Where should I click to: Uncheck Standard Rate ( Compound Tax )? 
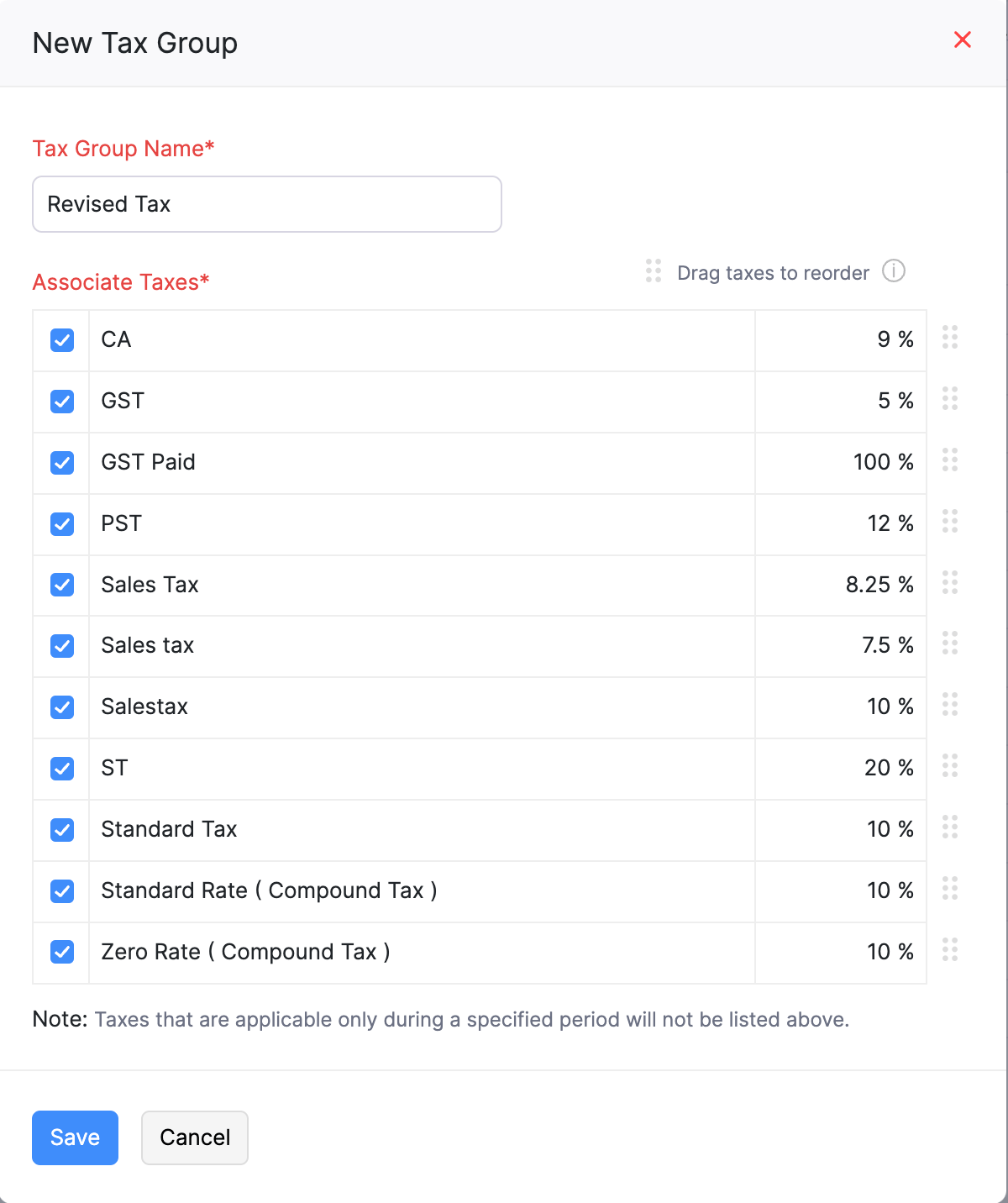coord(61,890)
